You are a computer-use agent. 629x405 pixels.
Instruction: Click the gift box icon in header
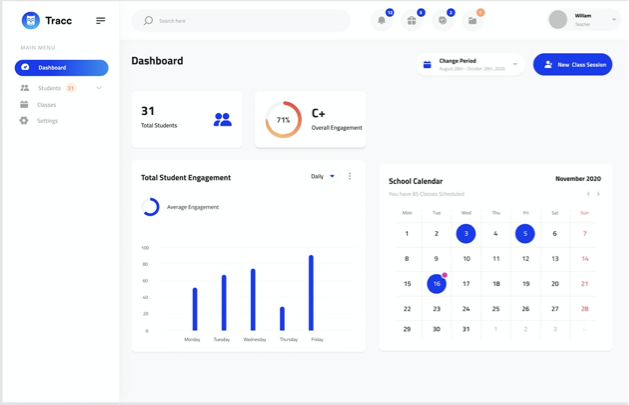point(412,20)
